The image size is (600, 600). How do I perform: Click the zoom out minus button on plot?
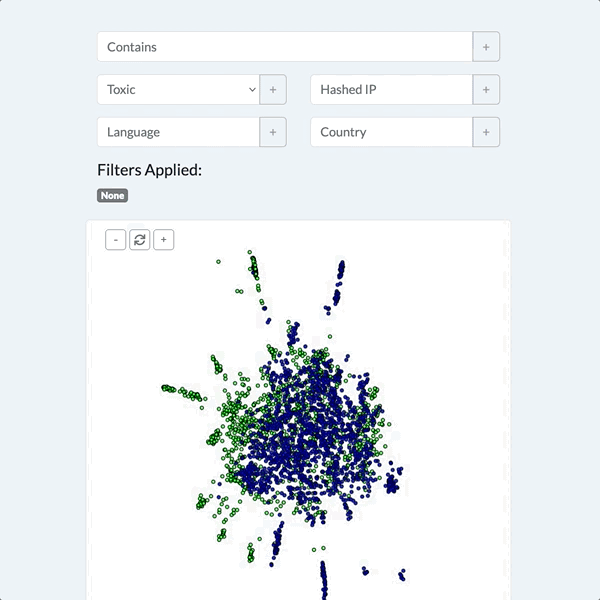point(115,240)
